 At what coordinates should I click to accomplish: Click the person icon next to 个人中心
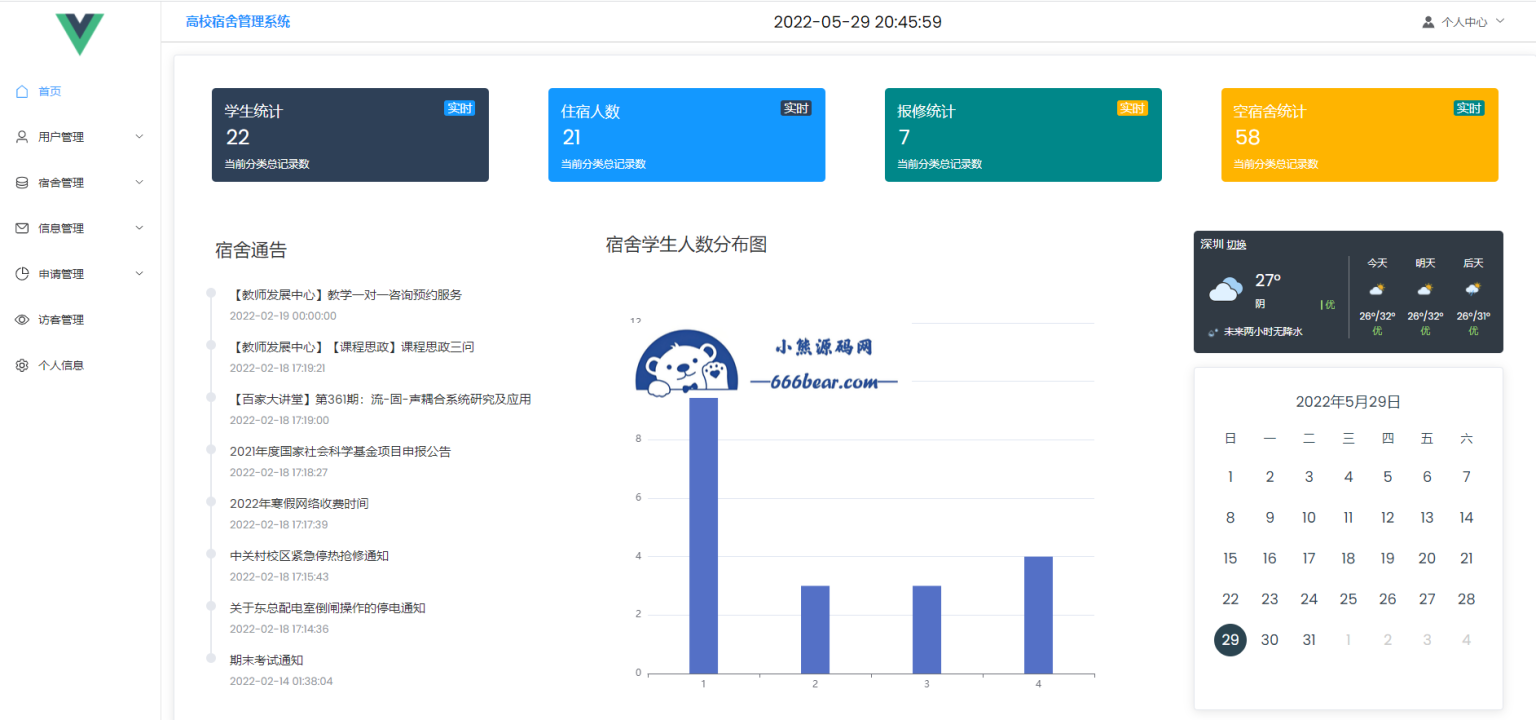pos(1427,21)
